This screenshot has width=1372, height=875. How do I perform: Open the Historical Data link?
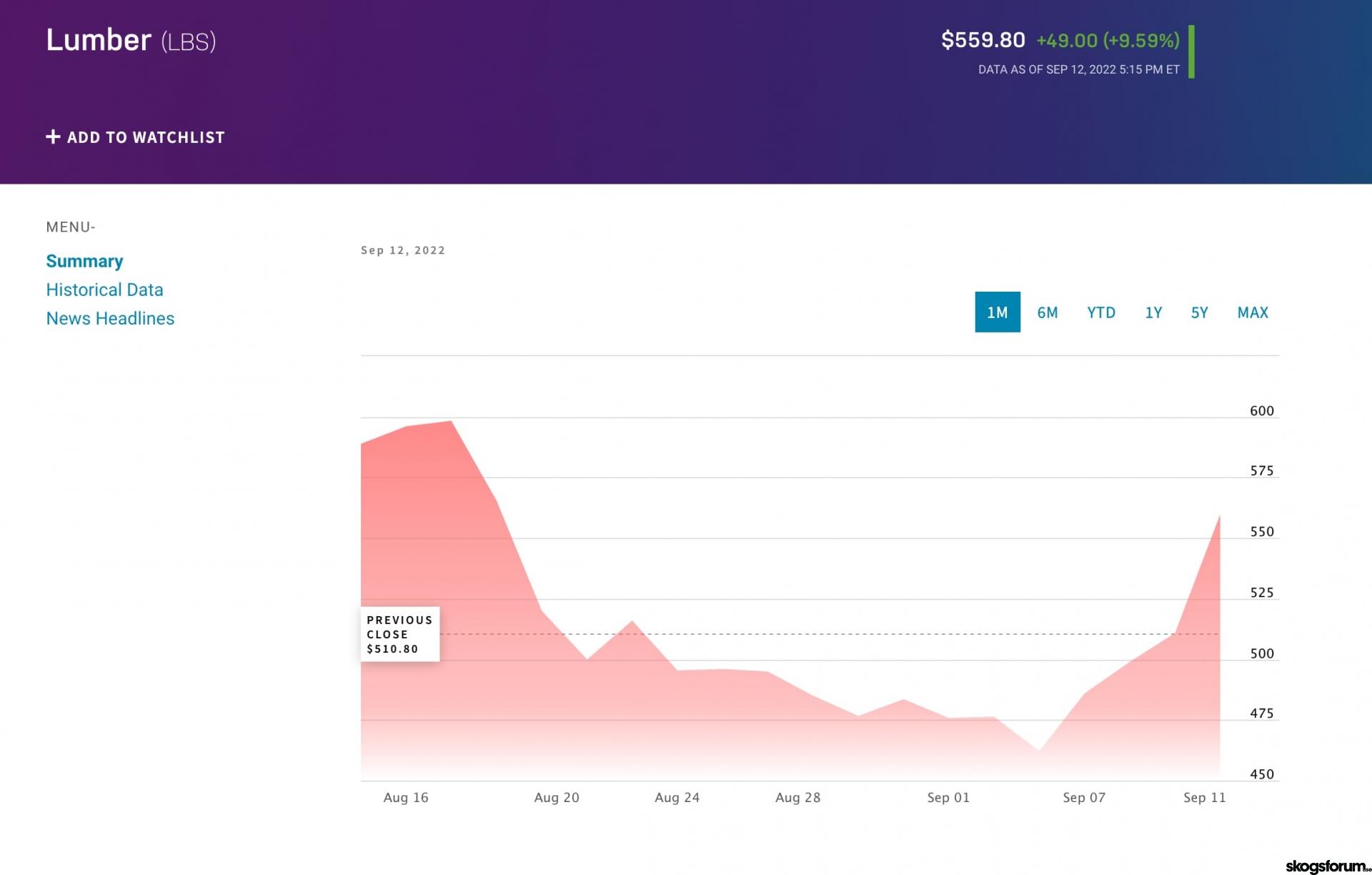point(104,290)
